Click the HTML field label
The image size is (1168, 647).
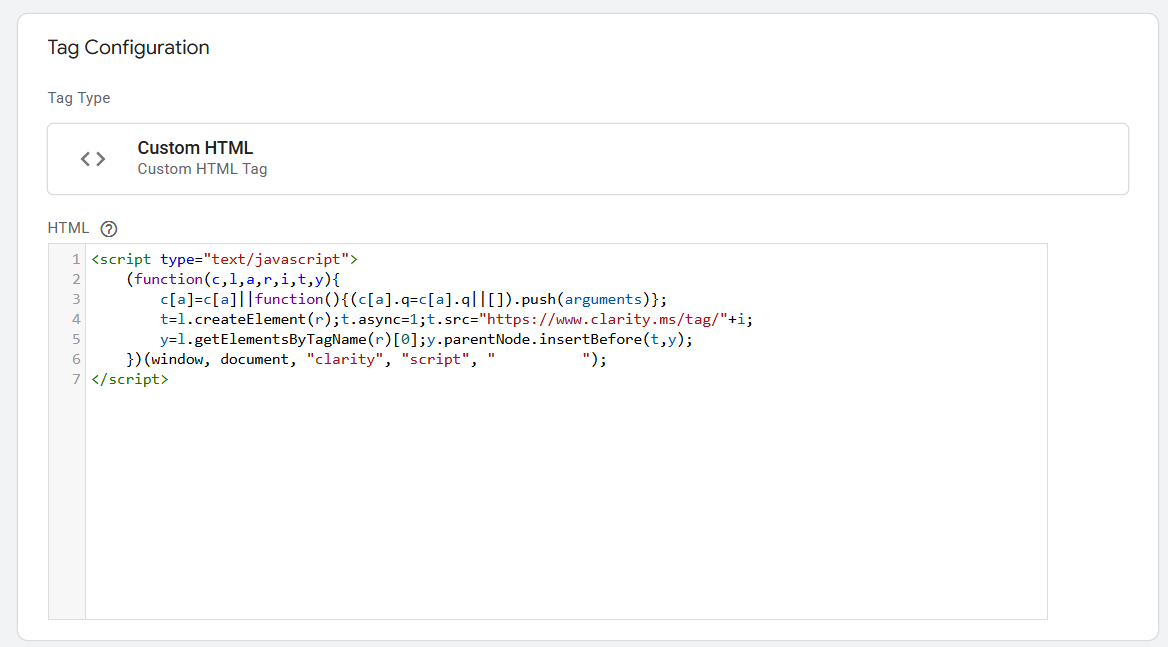point(69,228)
